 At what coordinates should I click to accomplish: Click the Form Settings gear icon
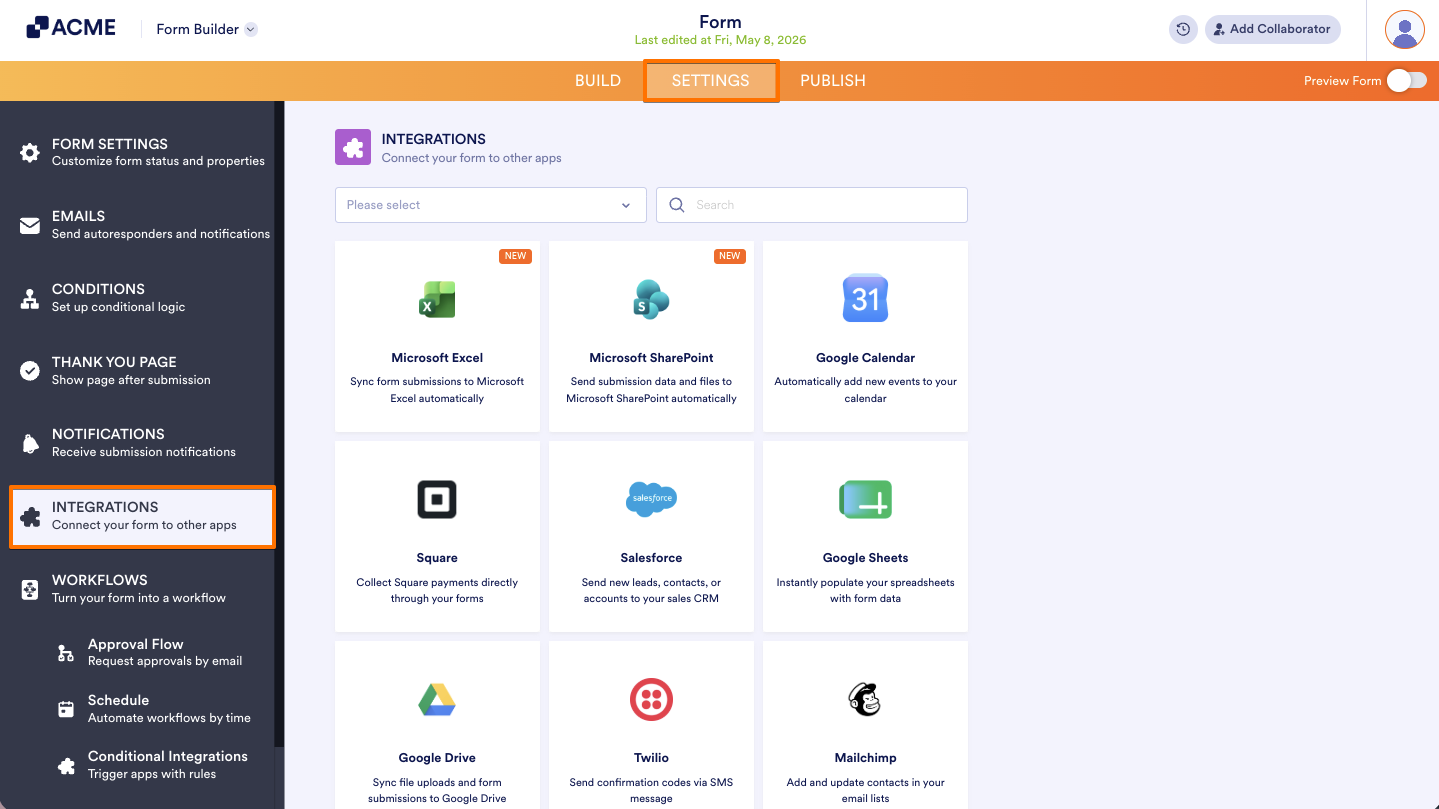click(30, 153)
